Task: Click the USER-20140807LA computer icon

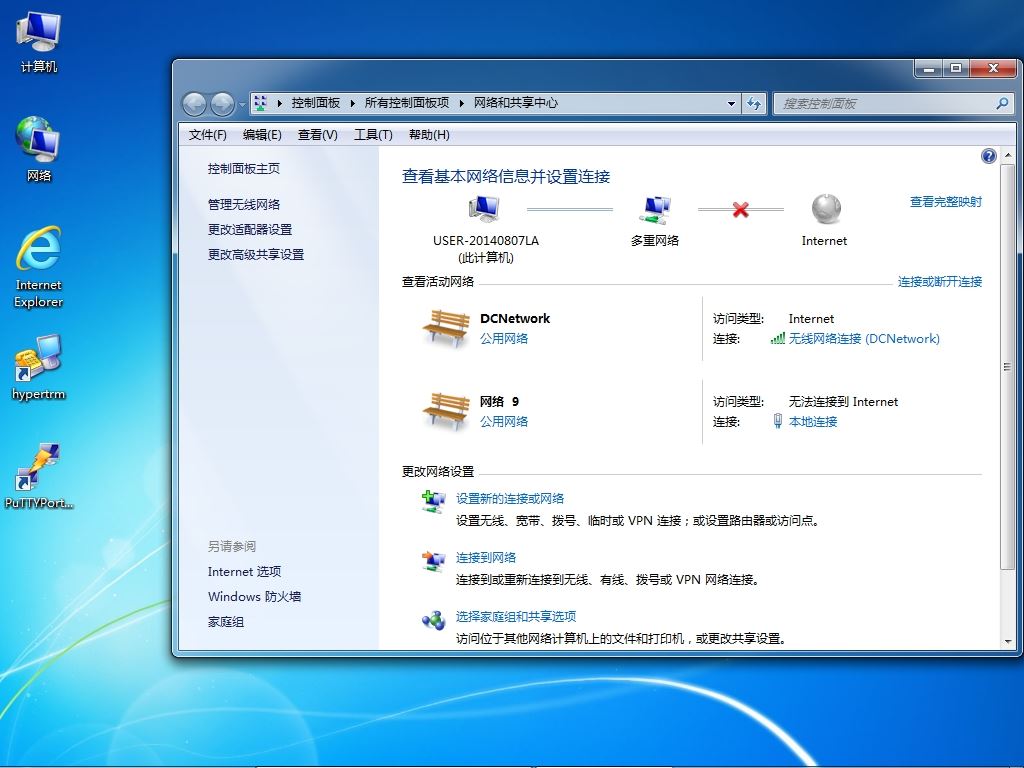Action: tap(485, 209)
